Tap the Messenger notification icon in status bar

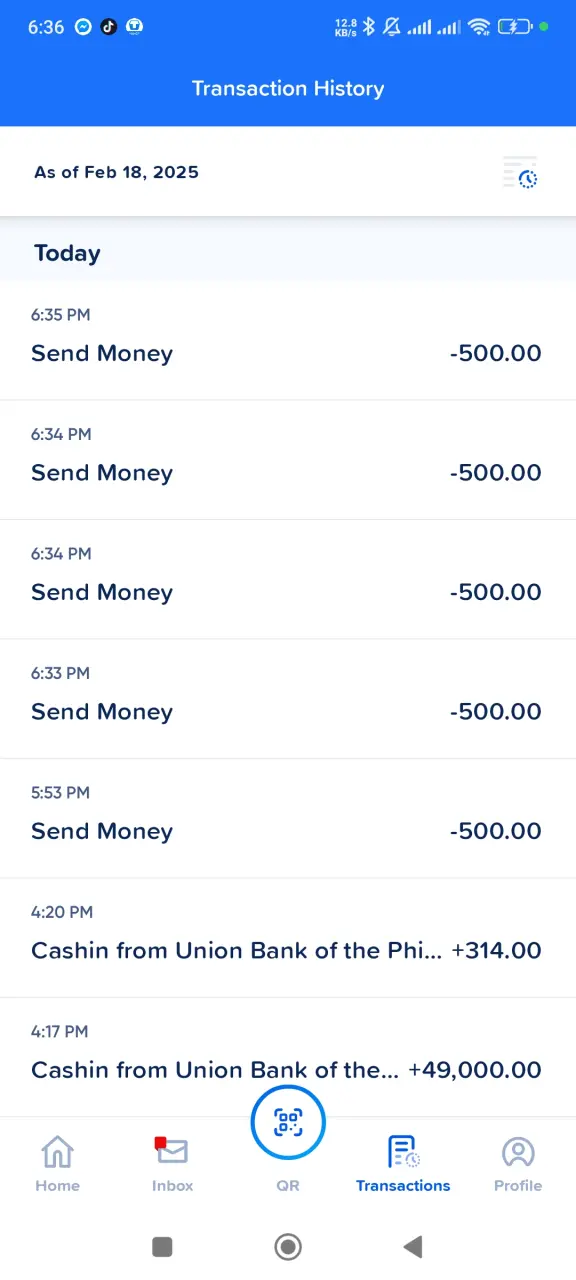pos(83,27)
